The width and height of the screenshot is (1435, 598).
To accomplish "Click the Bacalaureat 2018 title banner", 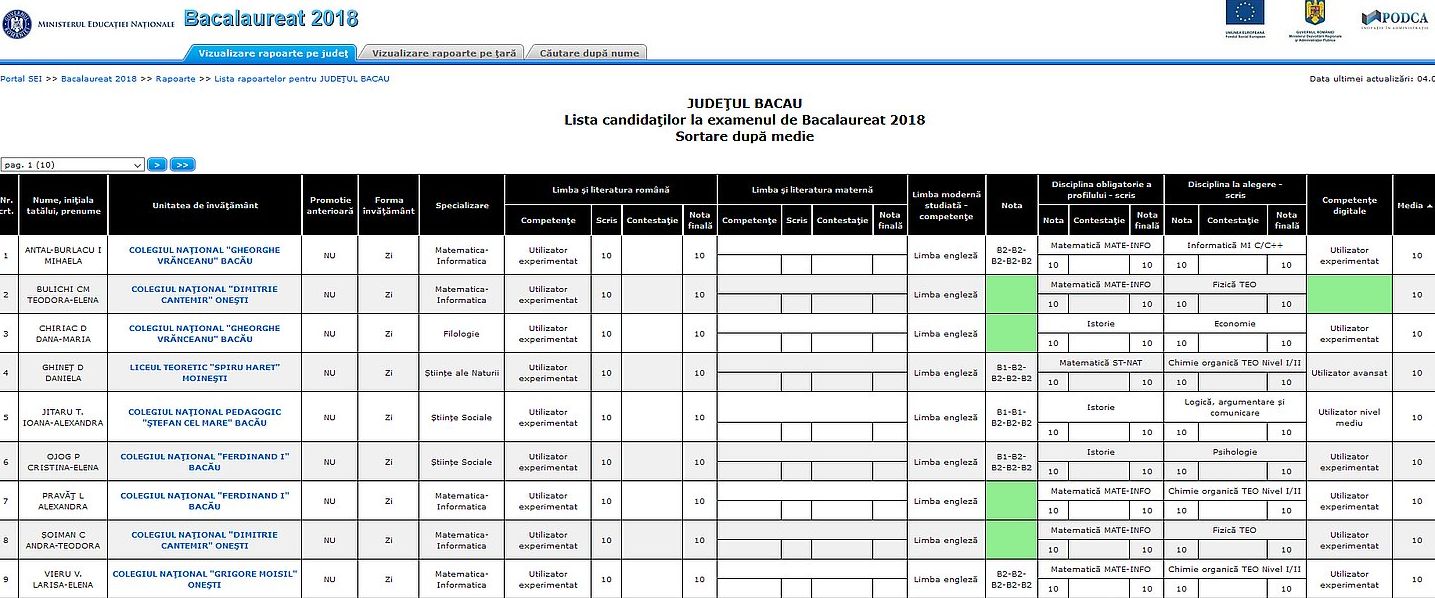I will point(271,19).
